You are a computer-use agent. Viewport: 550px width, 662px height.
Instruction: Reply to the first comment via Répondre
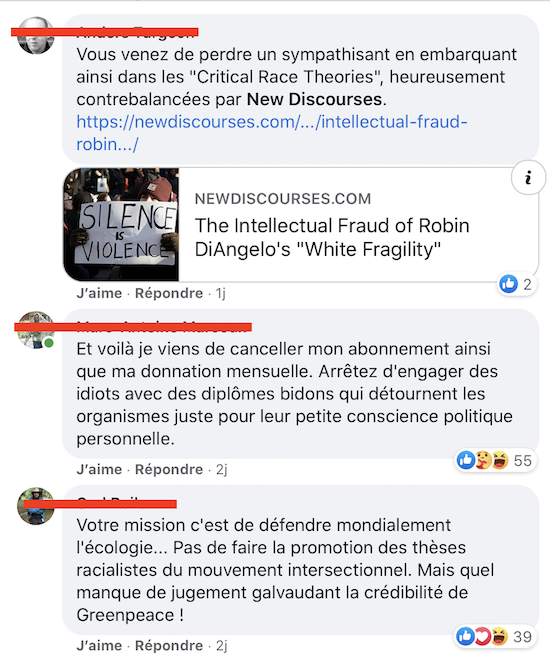click(x=169, y=293)
